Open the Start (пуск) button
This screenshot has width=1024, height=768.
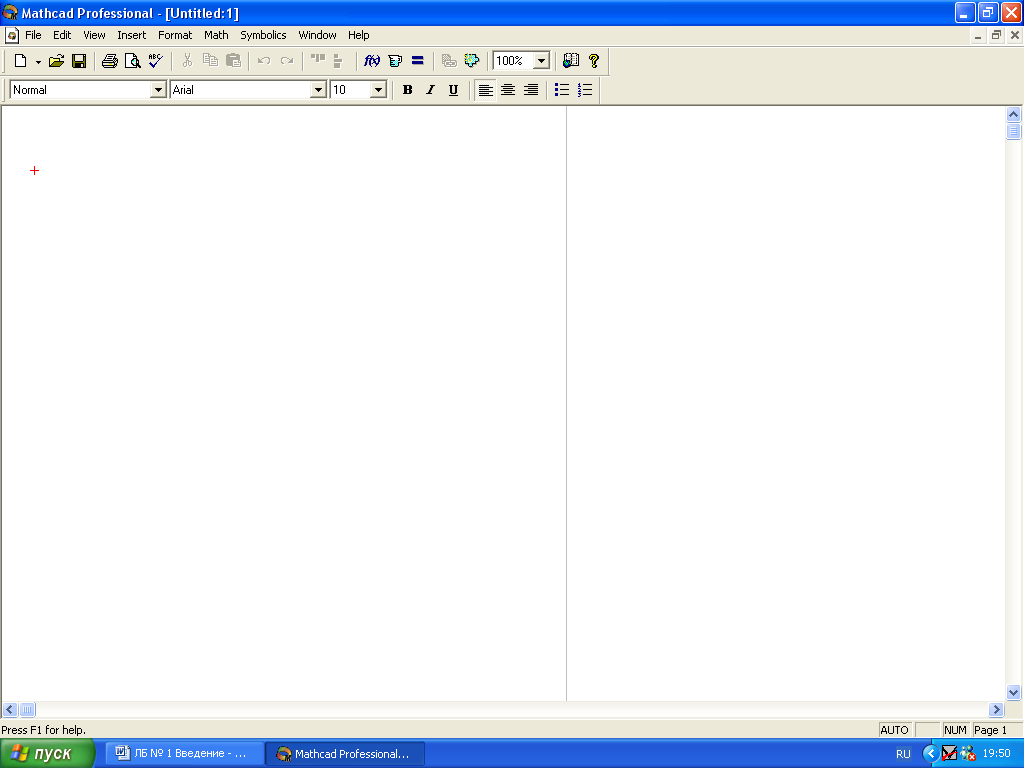[47, 754]
